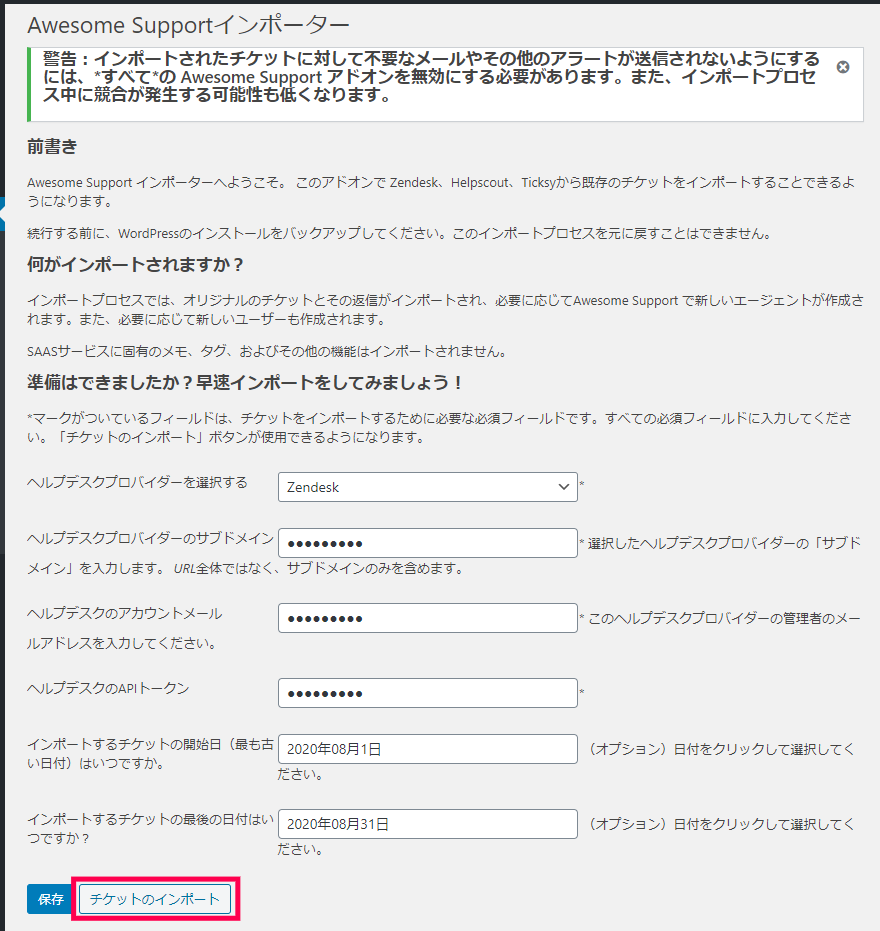
Task: Click the チケットのインポート button
Action: [x=155, y=899]
